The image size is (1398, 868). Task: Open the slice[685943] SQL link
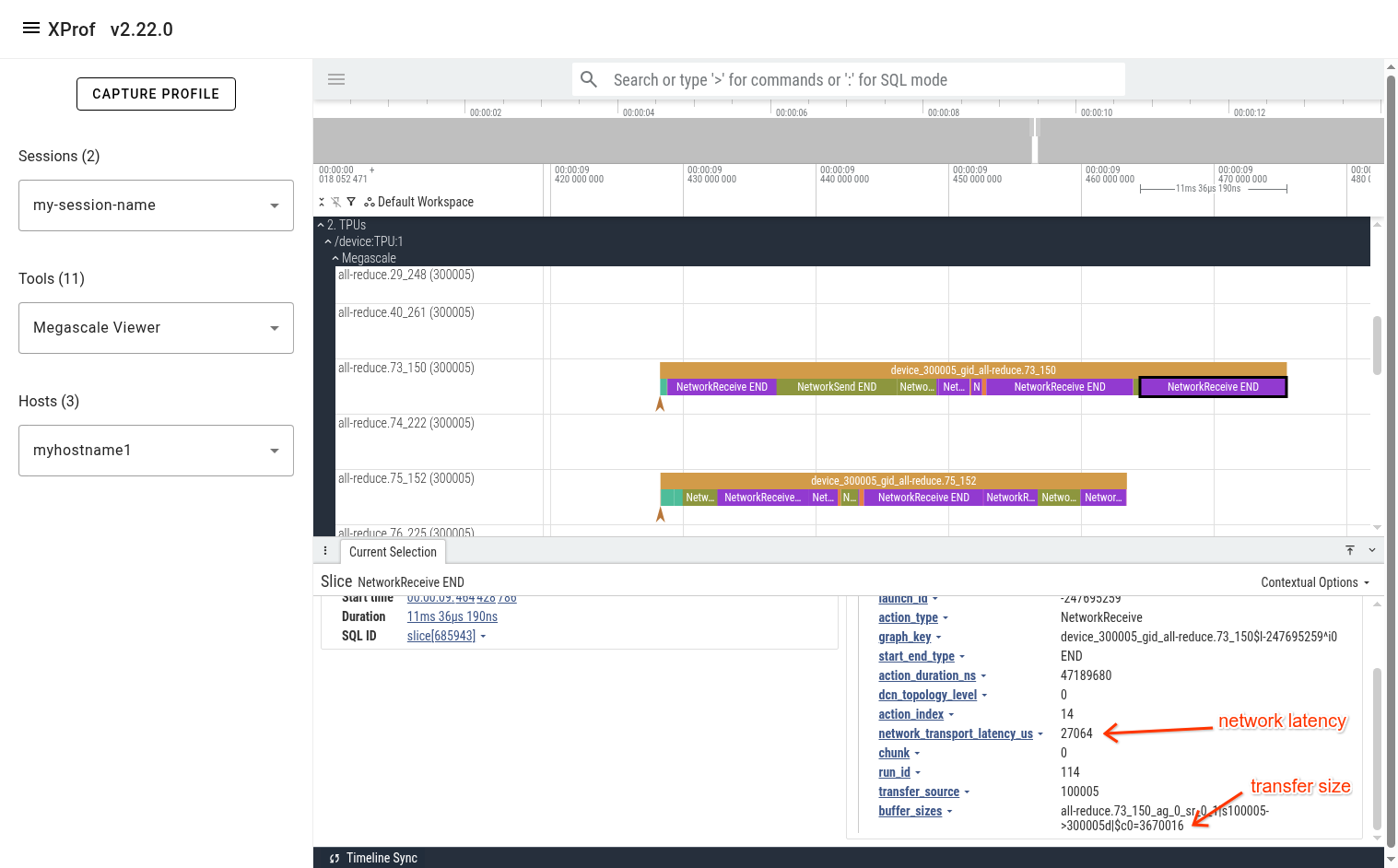[x=441, y=635]
